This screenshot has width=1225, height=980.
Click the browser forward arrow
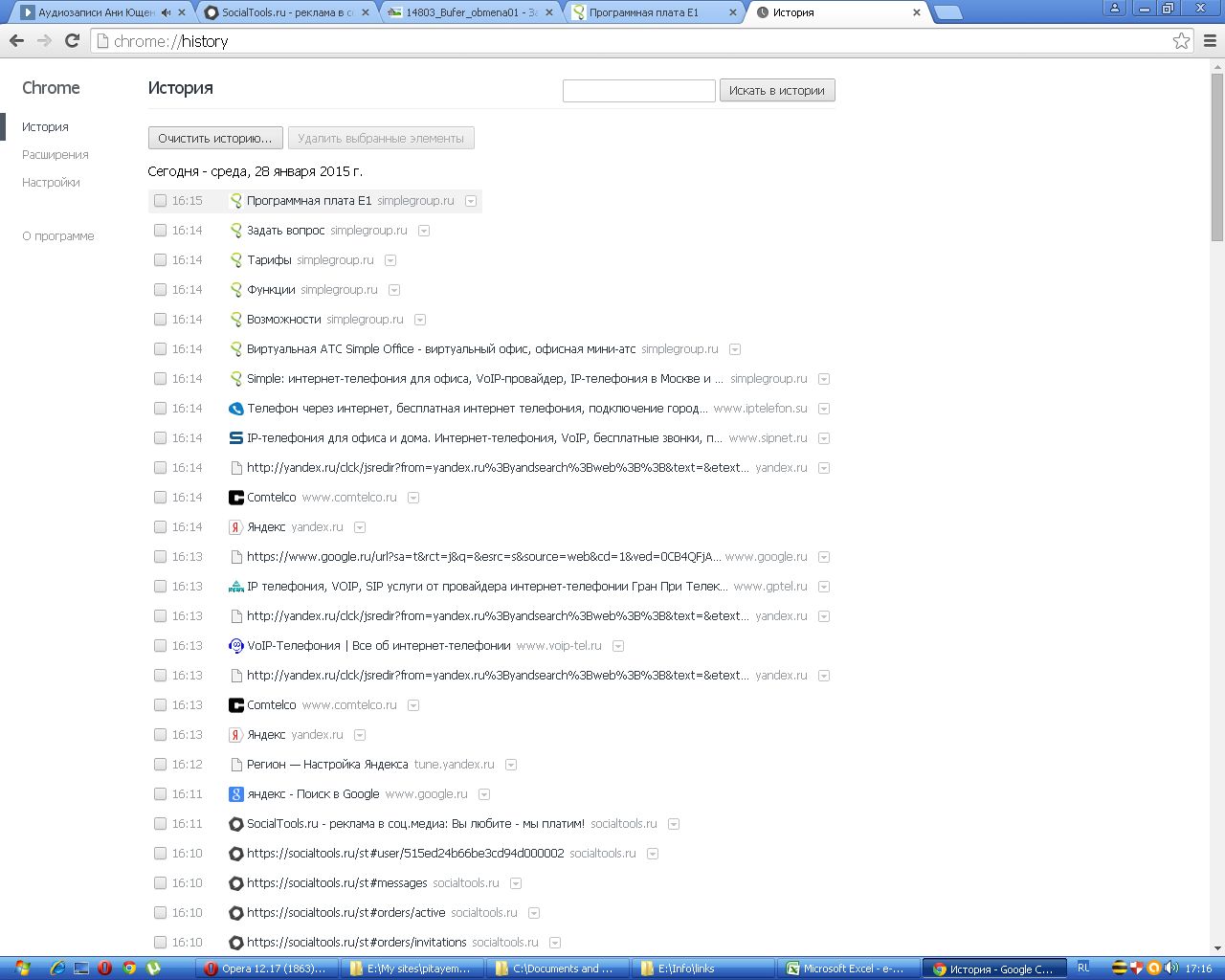[x=44, y=41]
